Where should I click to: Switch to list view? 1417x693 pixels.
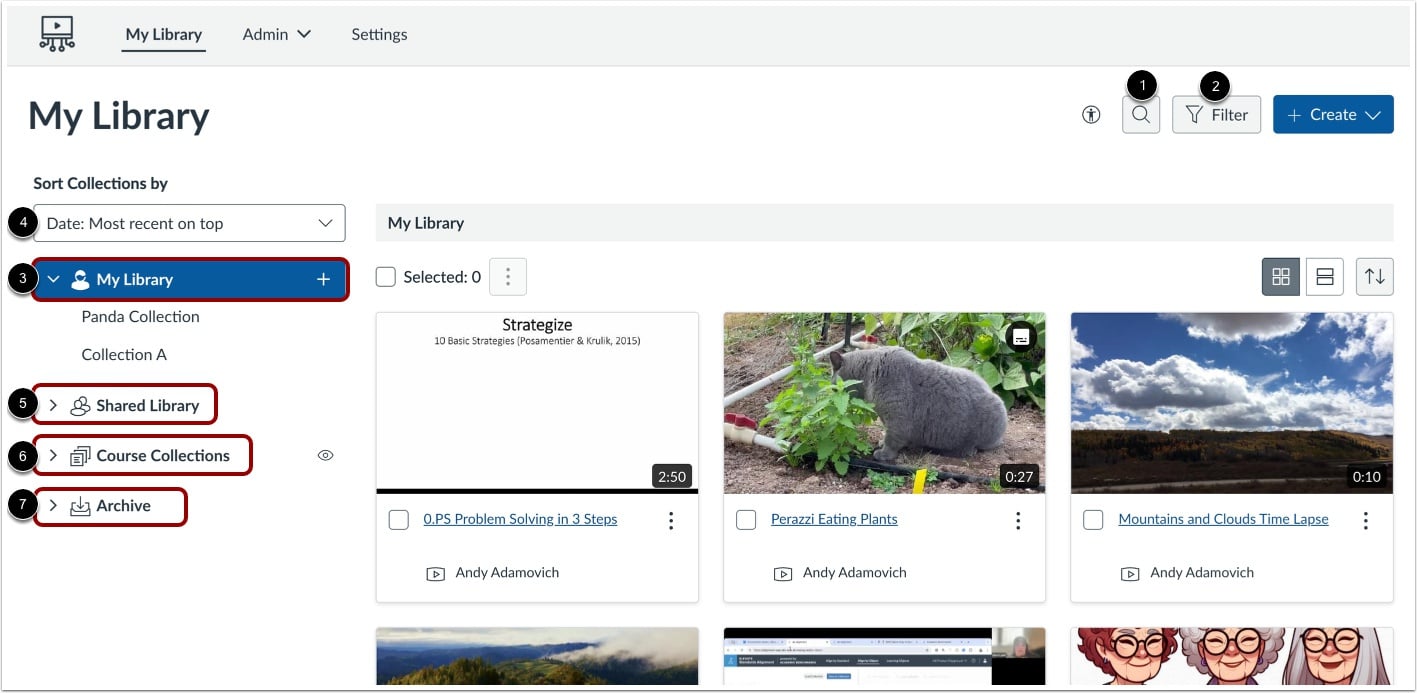coord(1325,277)
